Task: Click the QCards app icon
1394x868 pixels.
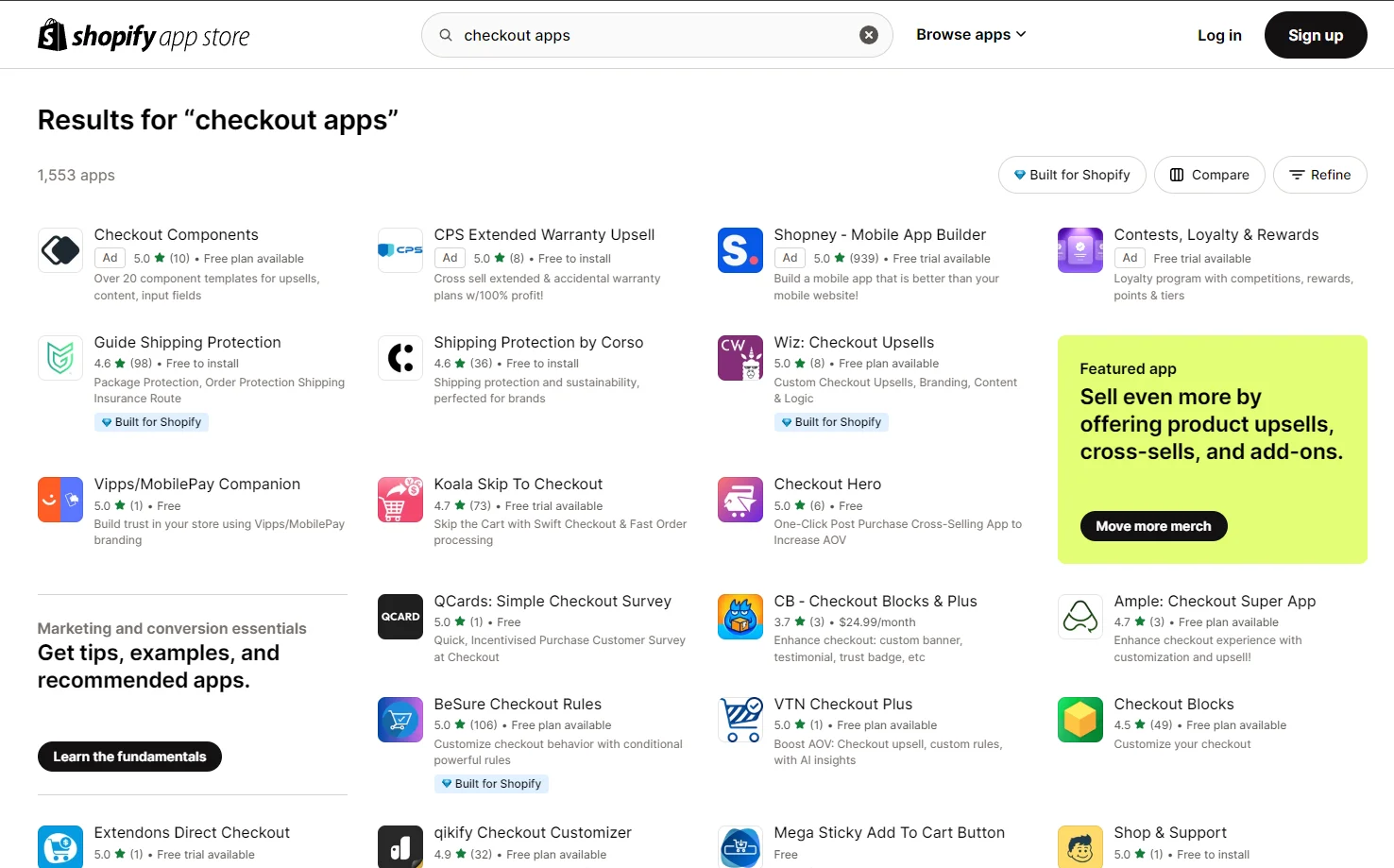Action: click(x=400, y=617)
